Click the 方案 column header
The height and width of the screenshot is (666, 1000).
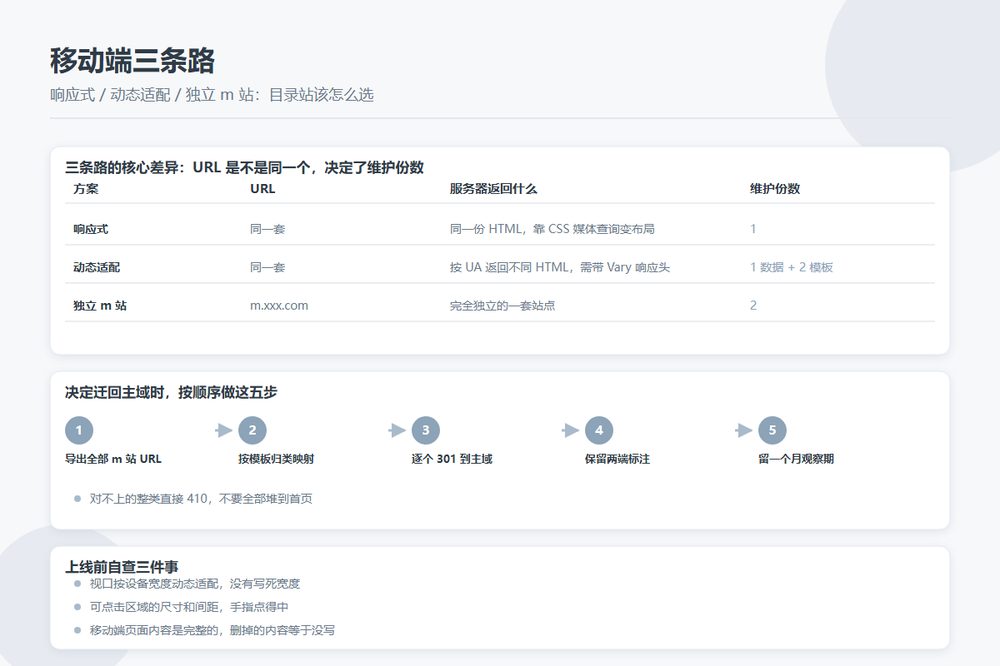[86, 189]
